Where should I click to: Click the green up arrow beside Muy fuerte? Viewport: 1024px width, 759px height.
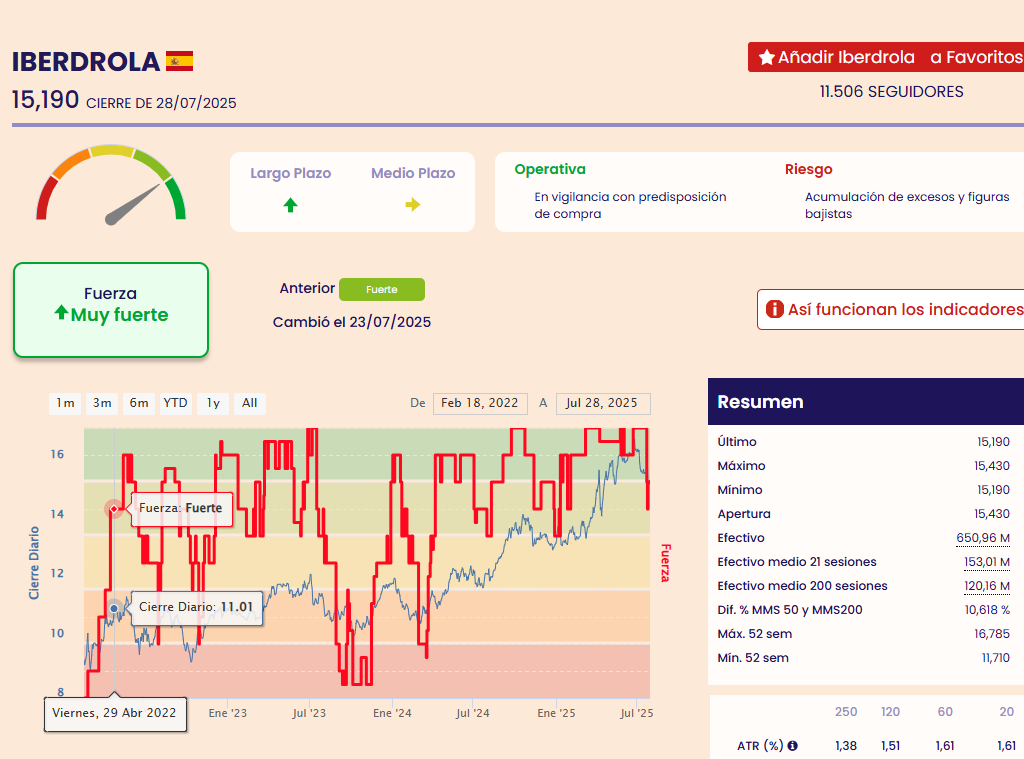click(61, 312)
